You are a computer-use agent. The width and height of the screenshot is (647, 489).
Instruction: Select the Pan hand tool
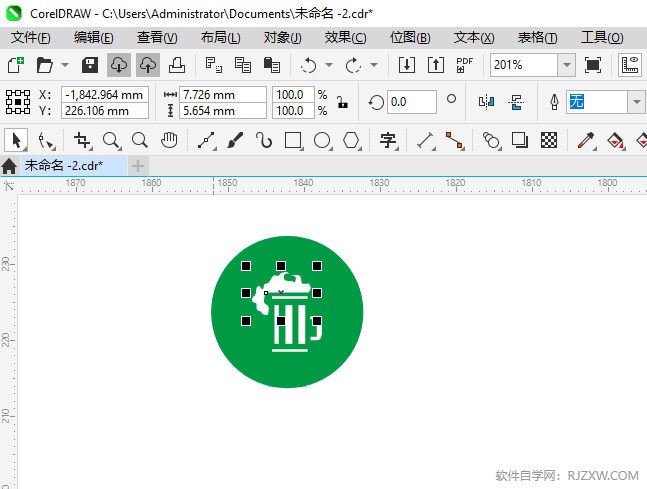point(169,140)
